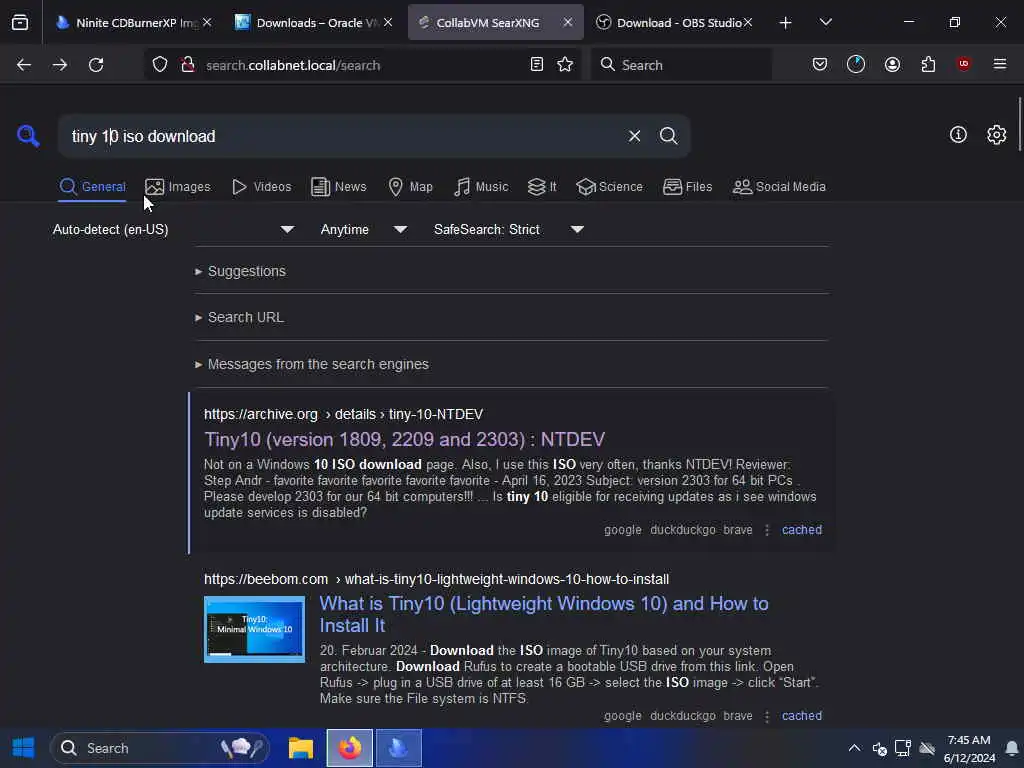Bookmark this page with star icon
The image size is (1024, 768).
pyautogui.click(x=565, y=65)
